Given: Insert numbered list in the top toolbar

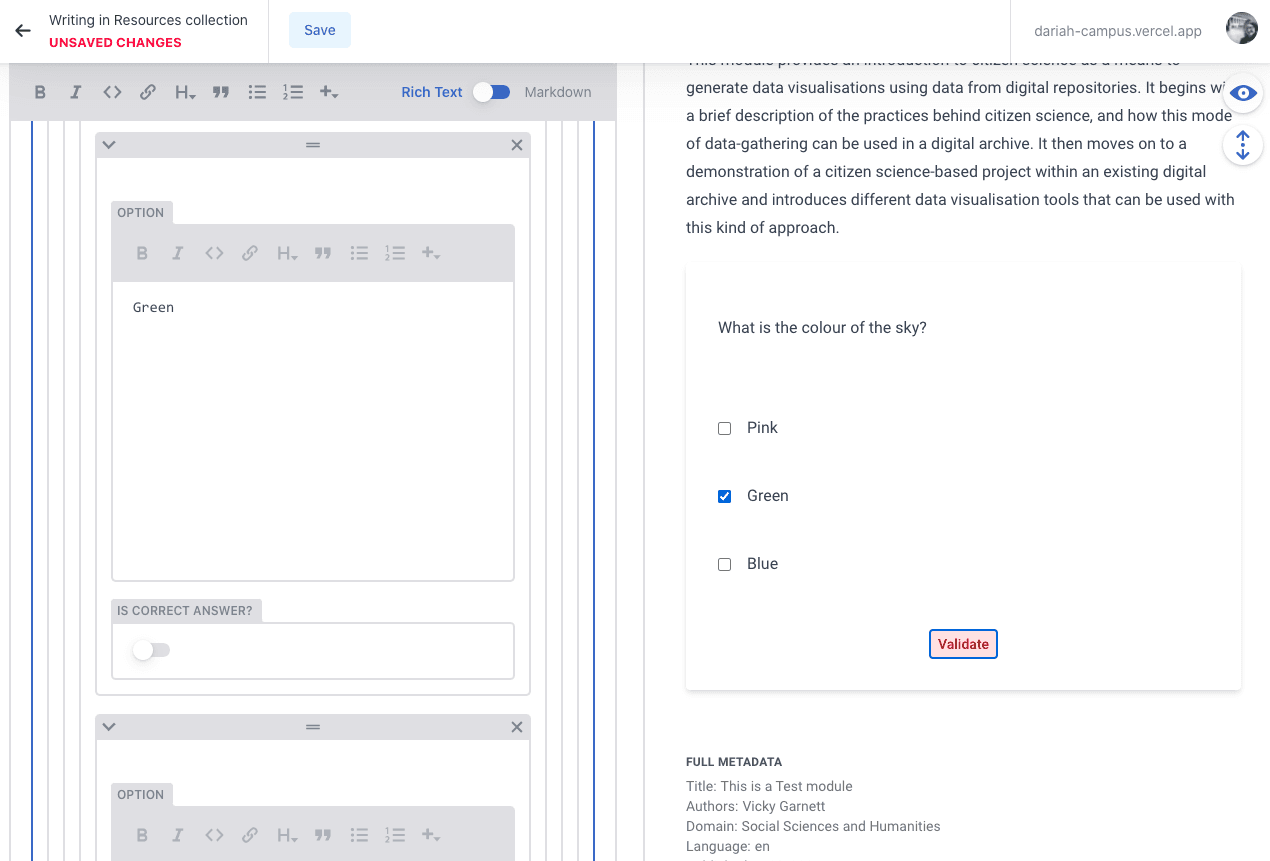Looking at the screenshot, I should (292, 92).
